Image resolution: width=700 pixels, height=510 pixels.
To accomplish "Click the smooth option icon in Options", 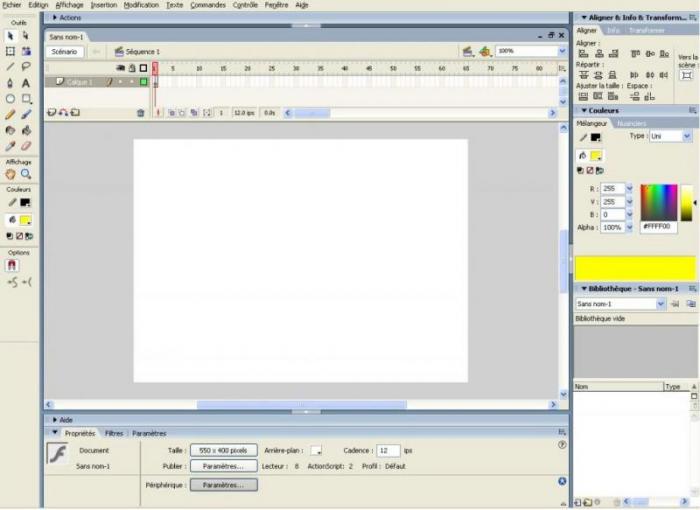I will [x=12, y=282].
